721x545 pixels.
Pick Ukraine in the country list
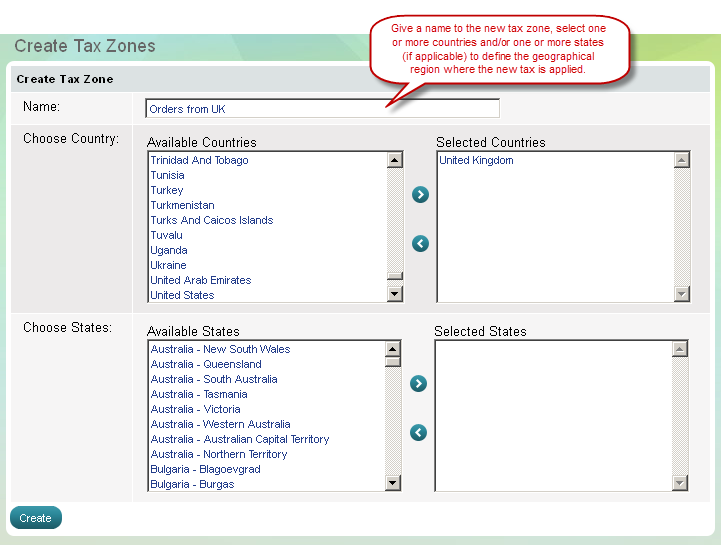(x=168, y=265)
